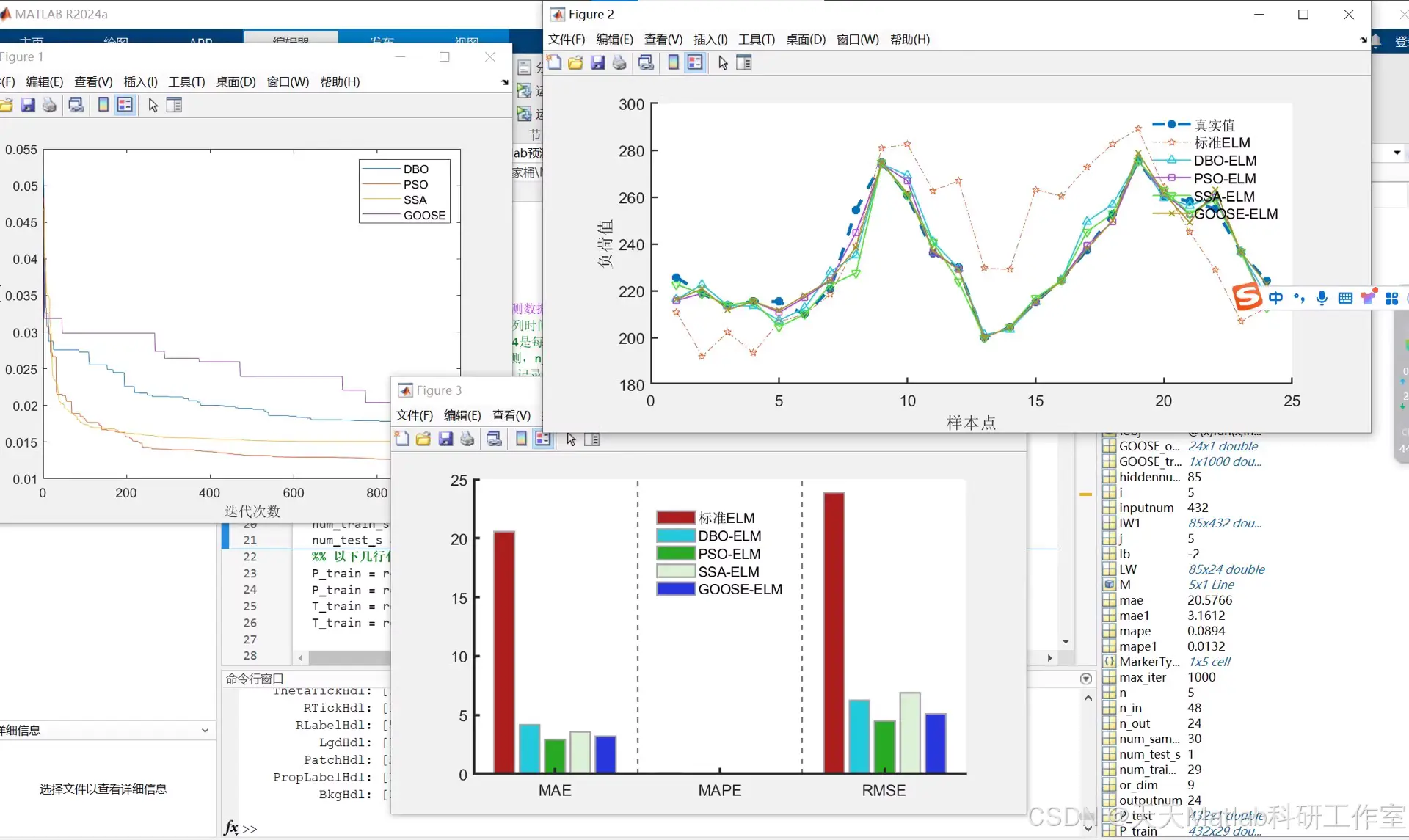Click New Figure icon in Figure 2 toolbar

(554, 63)
